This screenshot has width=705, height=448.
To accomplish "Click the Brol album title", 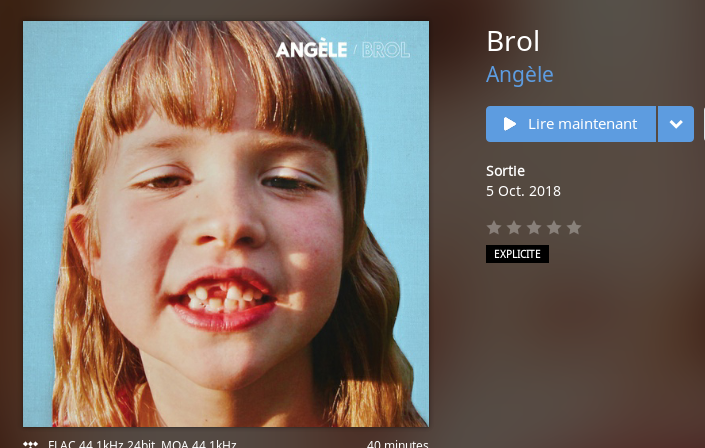I will [x=513, y=41].
